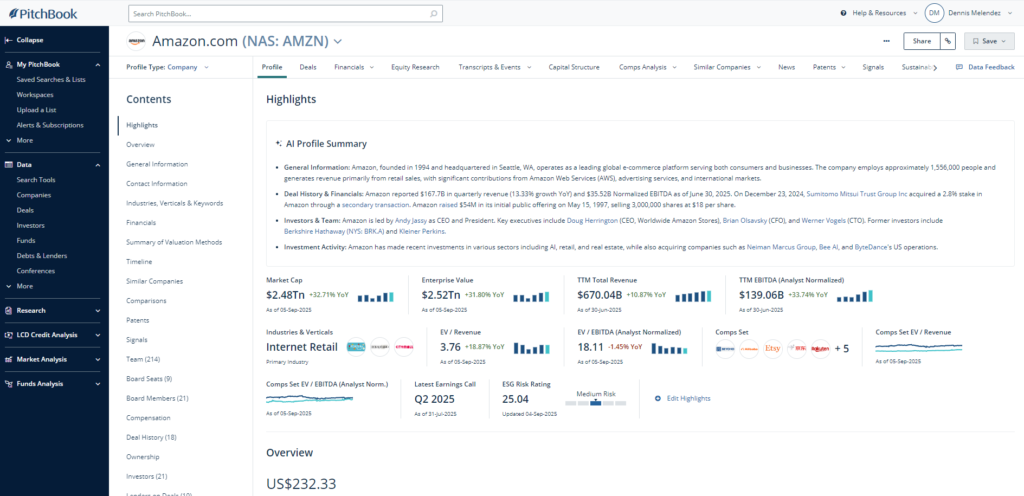Open the Profile Type Company dropdown
This screenshot has width=1024, height=496.
pos(168,67)
